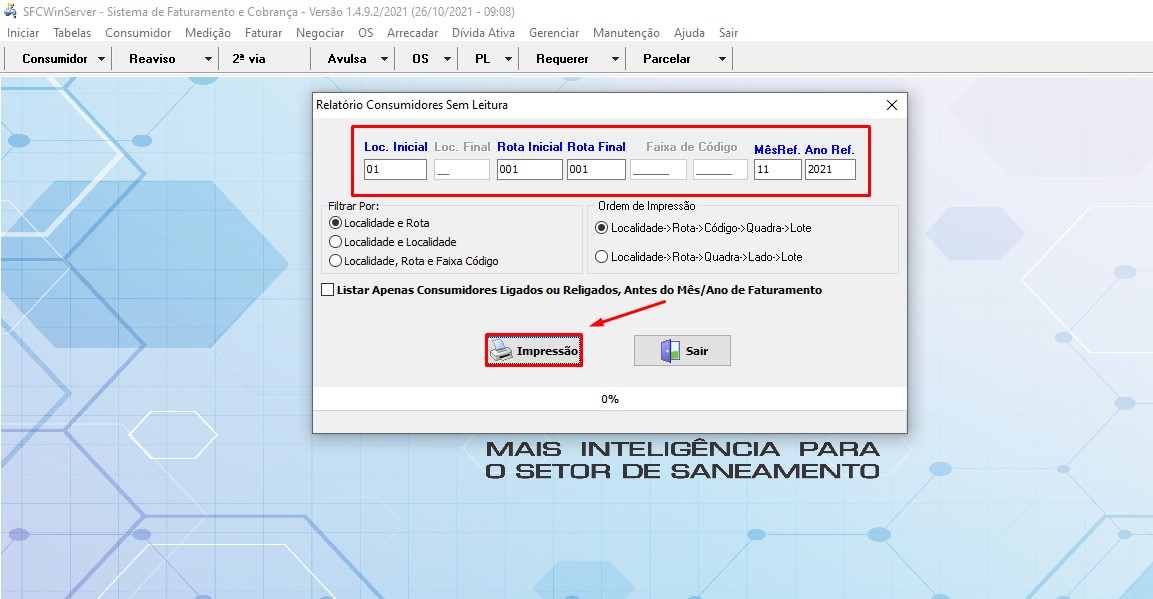Choose the 'Localidade, Rota e Faixa Código' filter

[x=336, y=261]
